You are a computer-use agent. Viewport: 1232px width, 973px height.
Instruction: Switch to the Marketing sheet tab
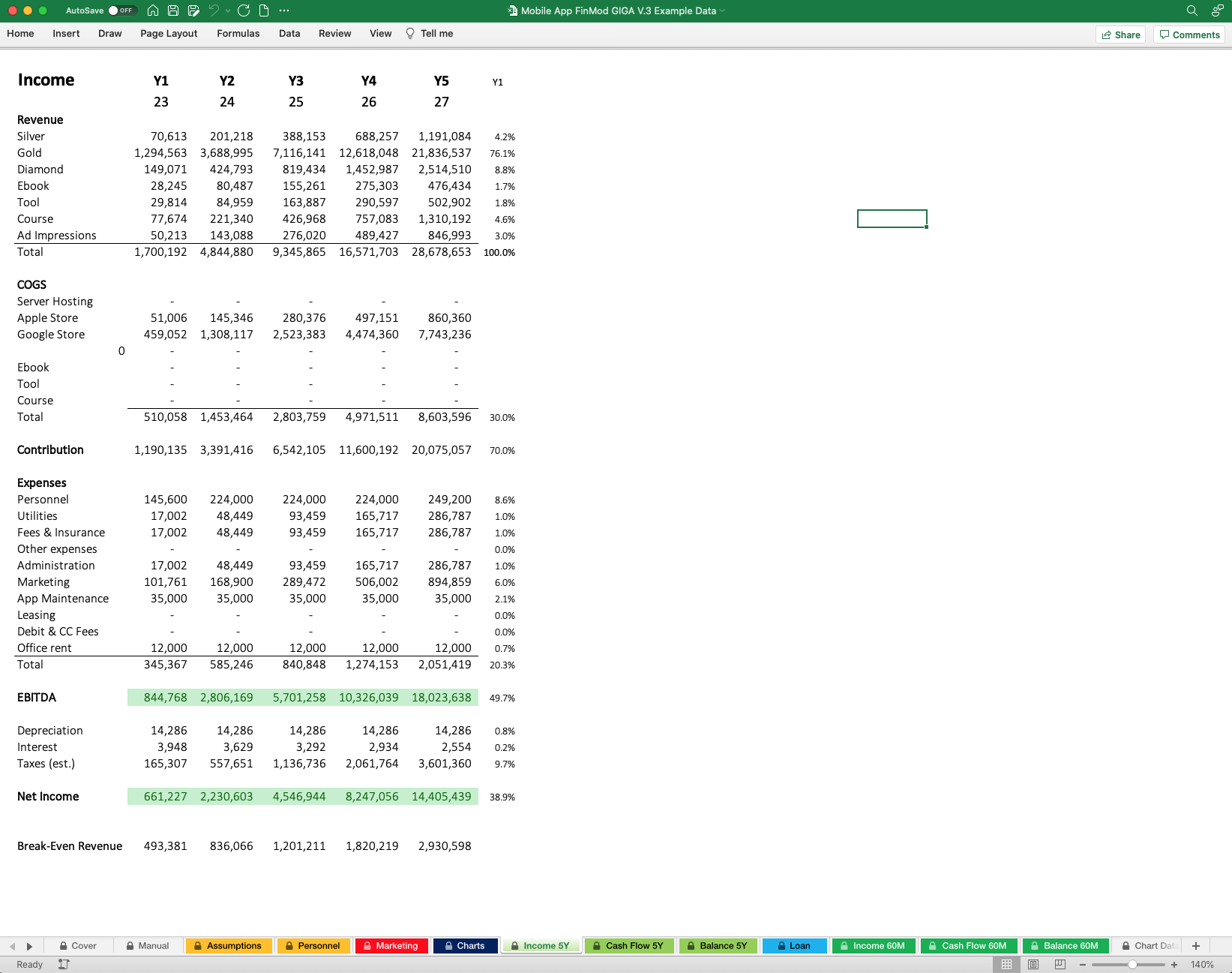(391, 946)
